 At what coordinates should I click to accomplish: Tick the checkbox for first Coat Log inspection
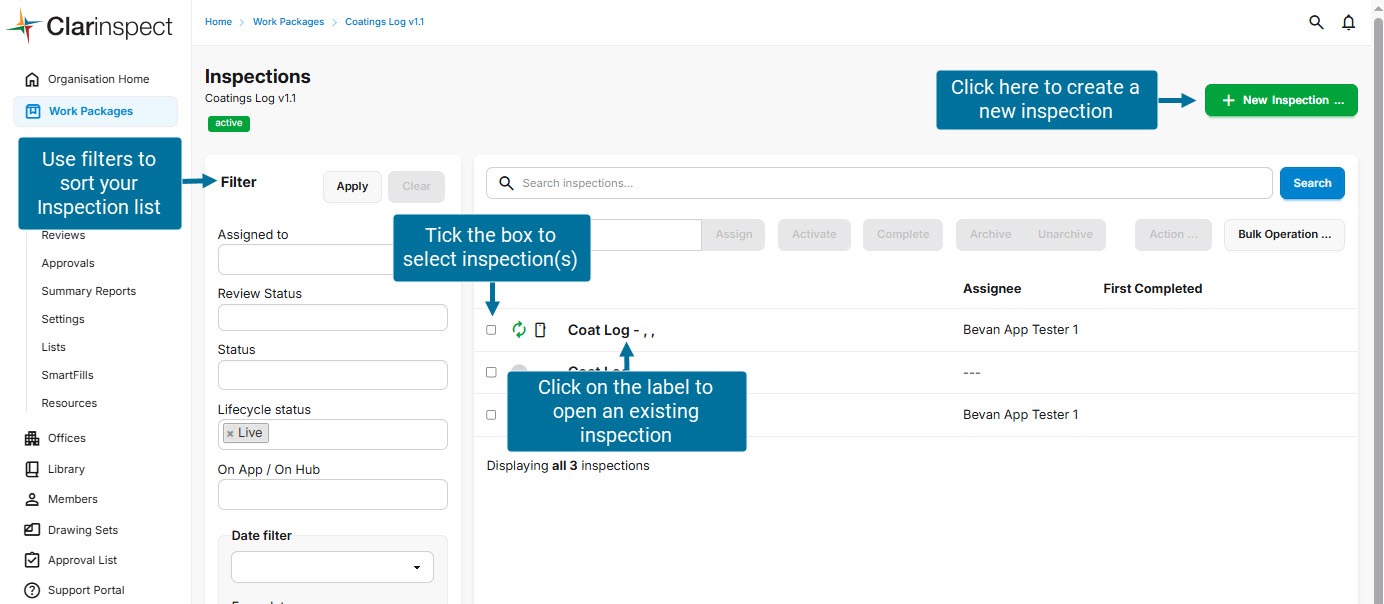pyautogui.click(x=491, y=330)
